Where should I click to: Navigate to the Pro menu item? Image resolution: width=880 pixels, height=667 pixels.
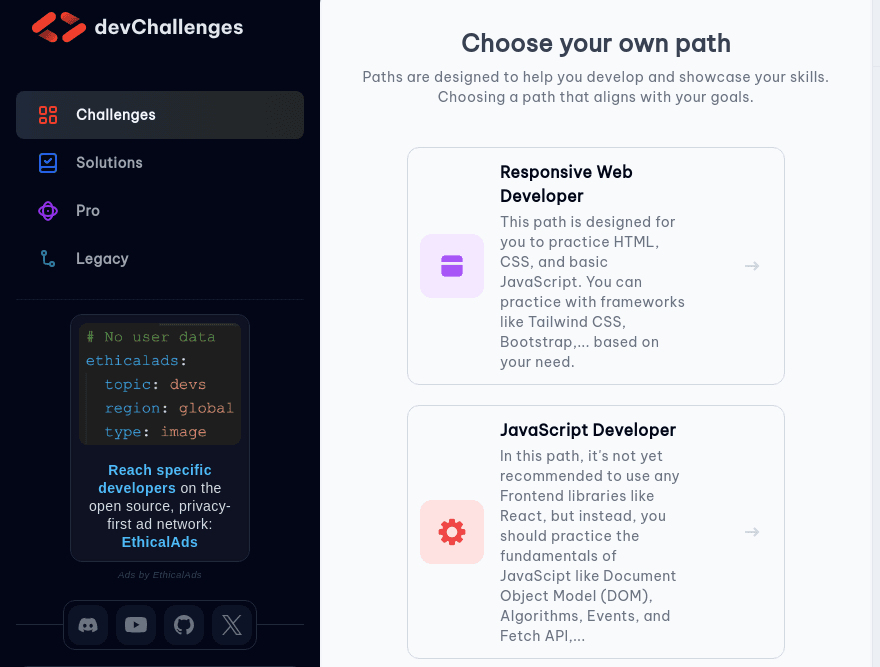click(88, 211)
